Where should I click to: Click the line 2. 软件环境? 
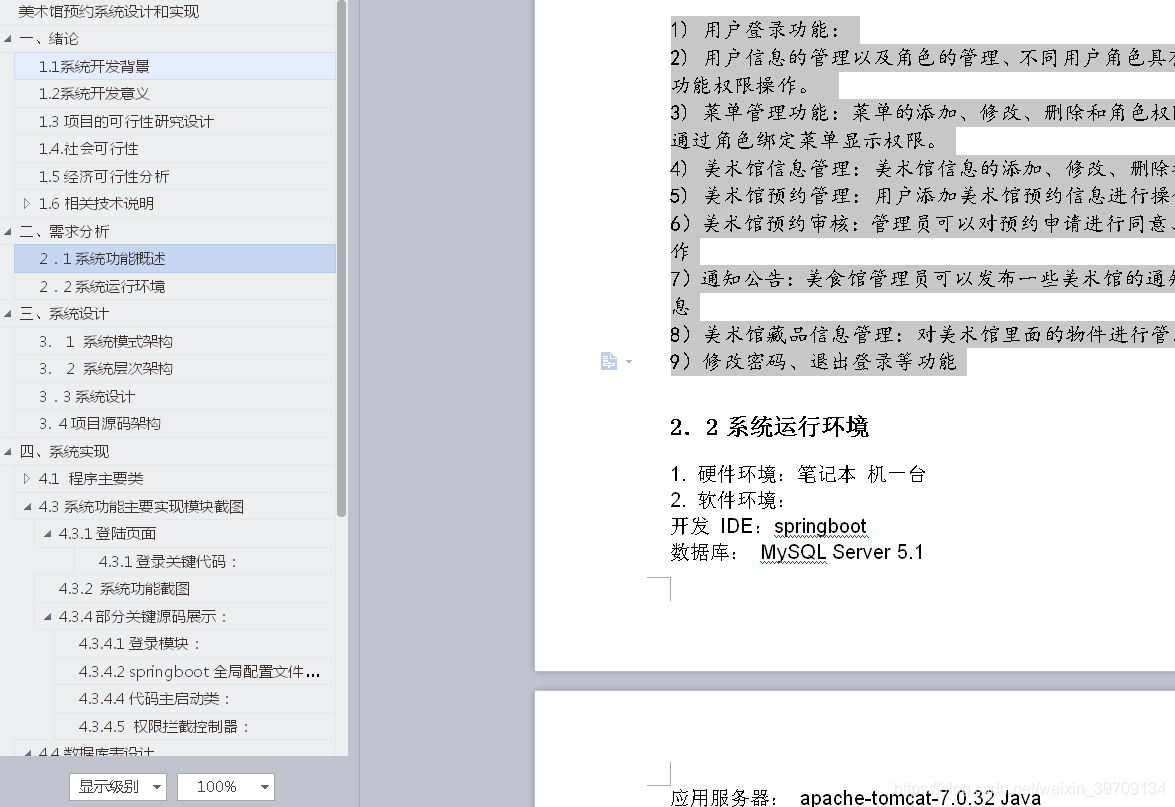728,500
